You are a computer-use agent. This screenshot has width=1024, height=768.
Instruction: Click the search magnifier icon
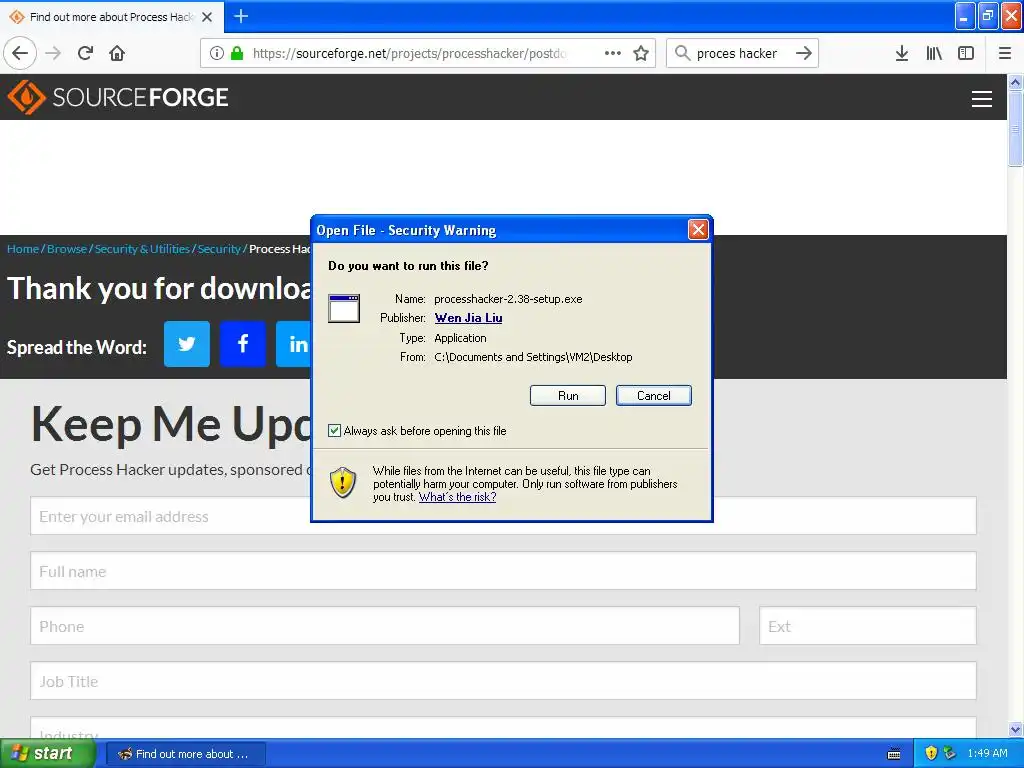682,53
